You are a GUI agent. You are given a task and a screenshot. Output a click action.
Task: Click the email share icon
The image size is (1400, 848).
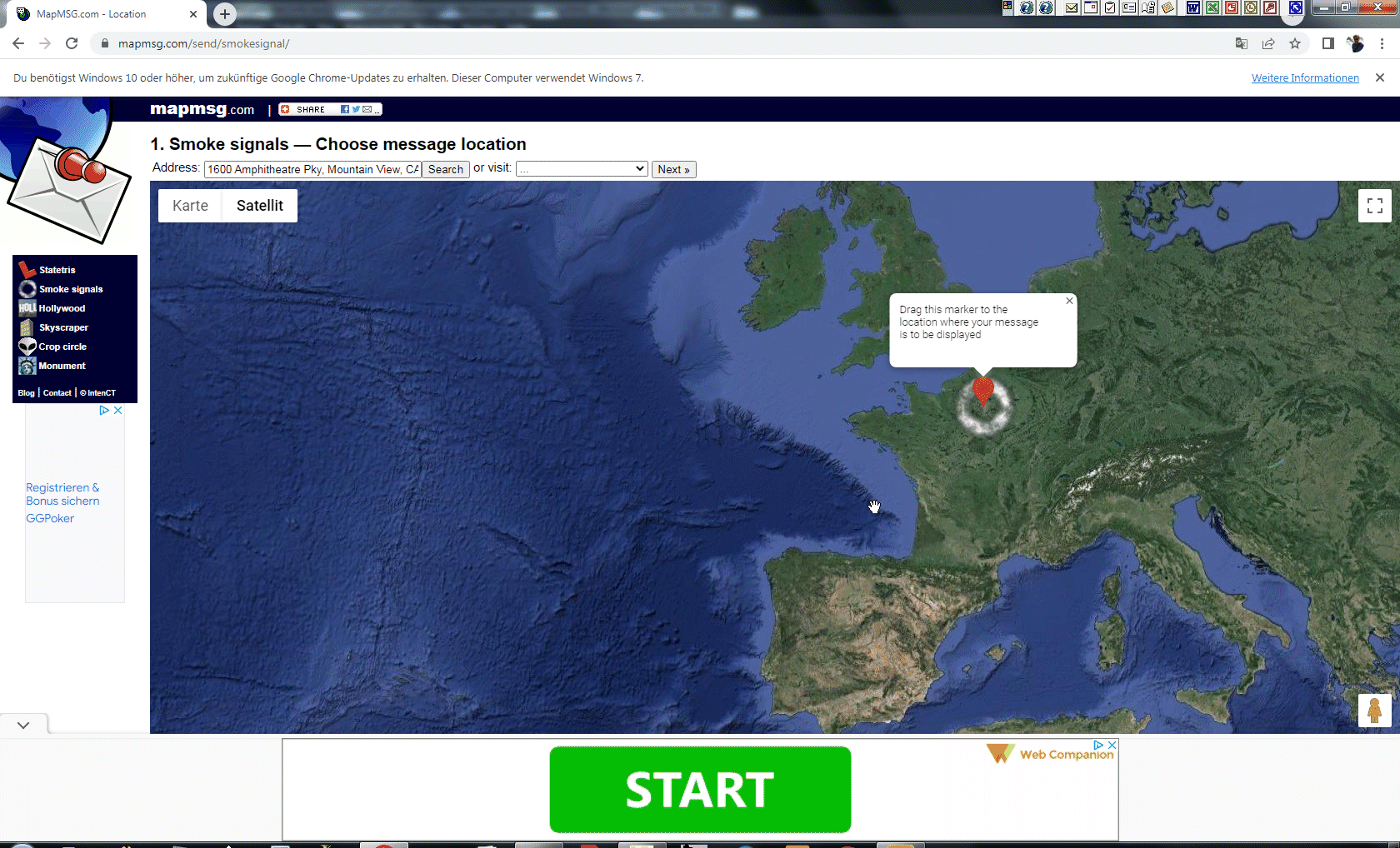pyautogui.click(x=367, y=109)
